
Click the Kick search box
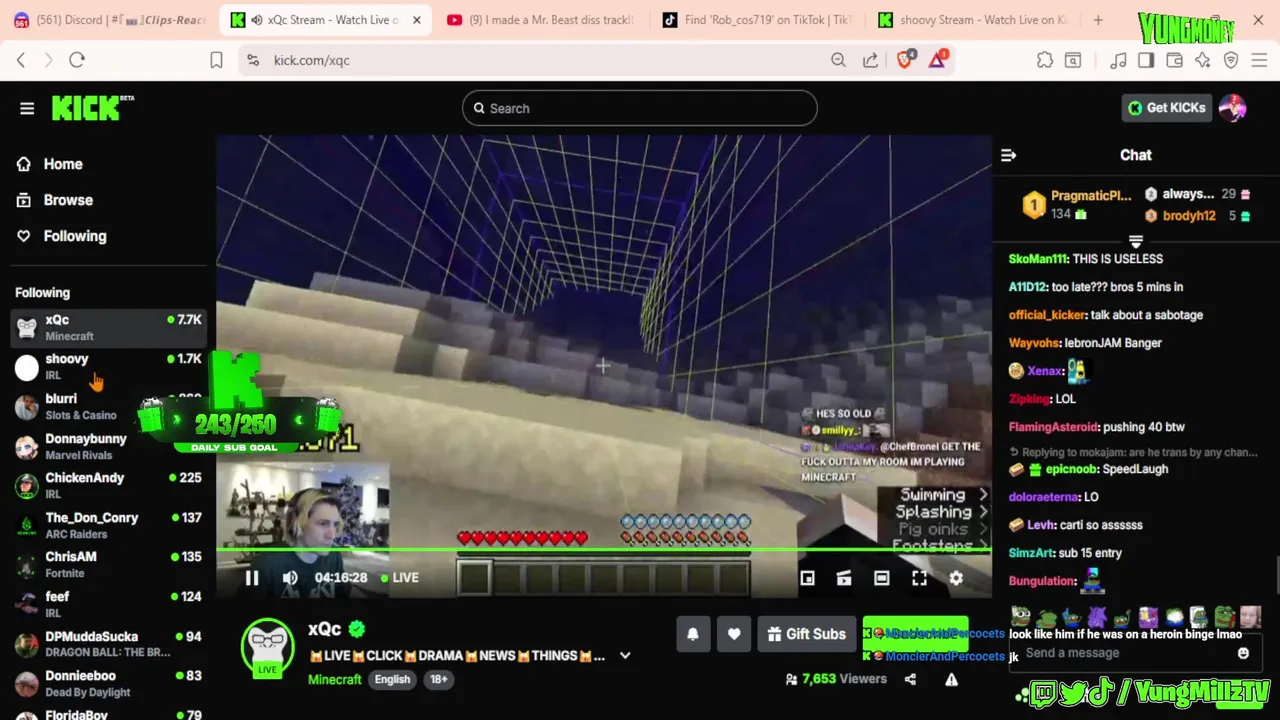pos(640,108)
